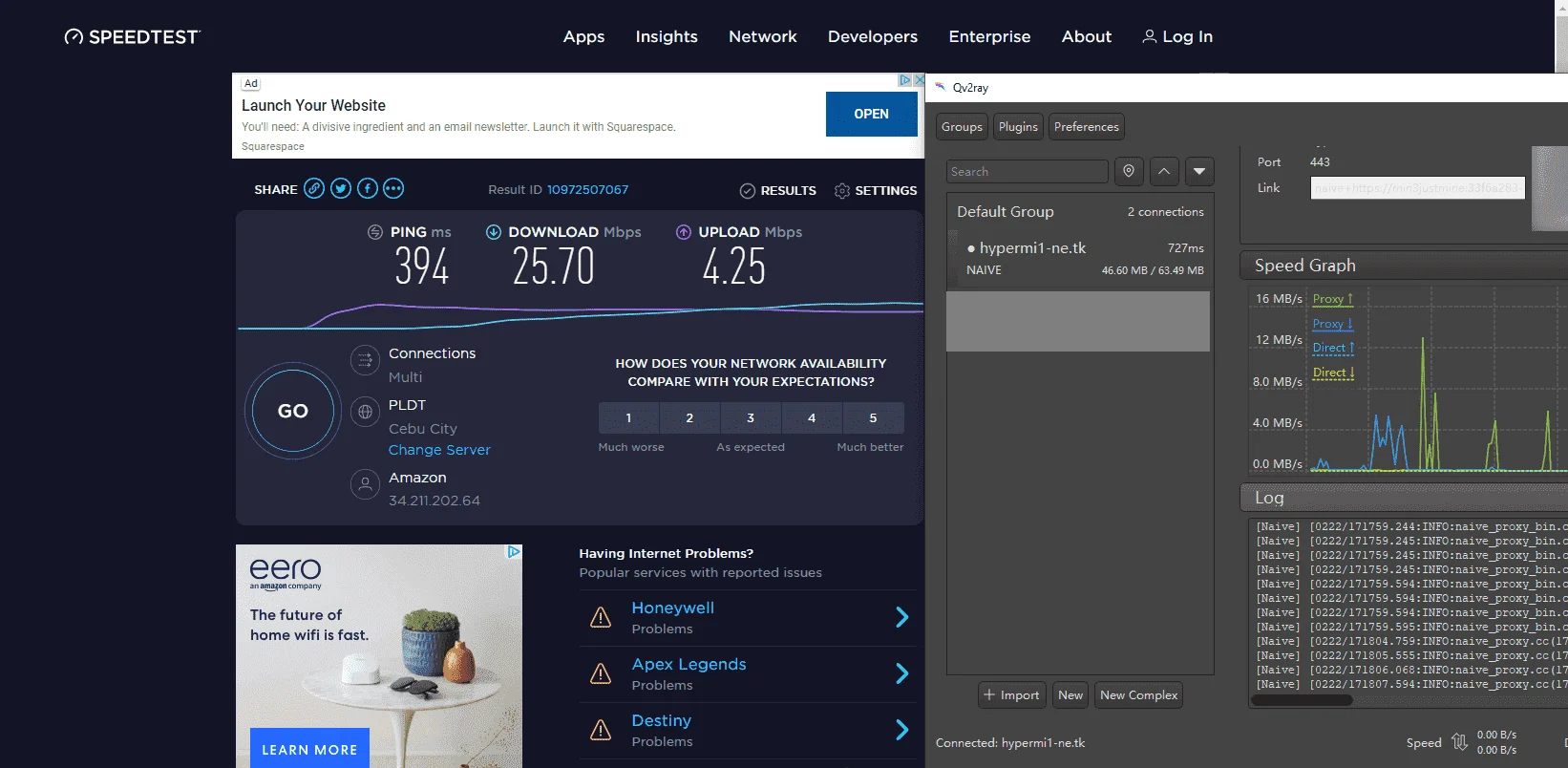This screenshot has width=1568, height=768.
Task: Click the user icon beside Amazon
Action: click(365, 484)
